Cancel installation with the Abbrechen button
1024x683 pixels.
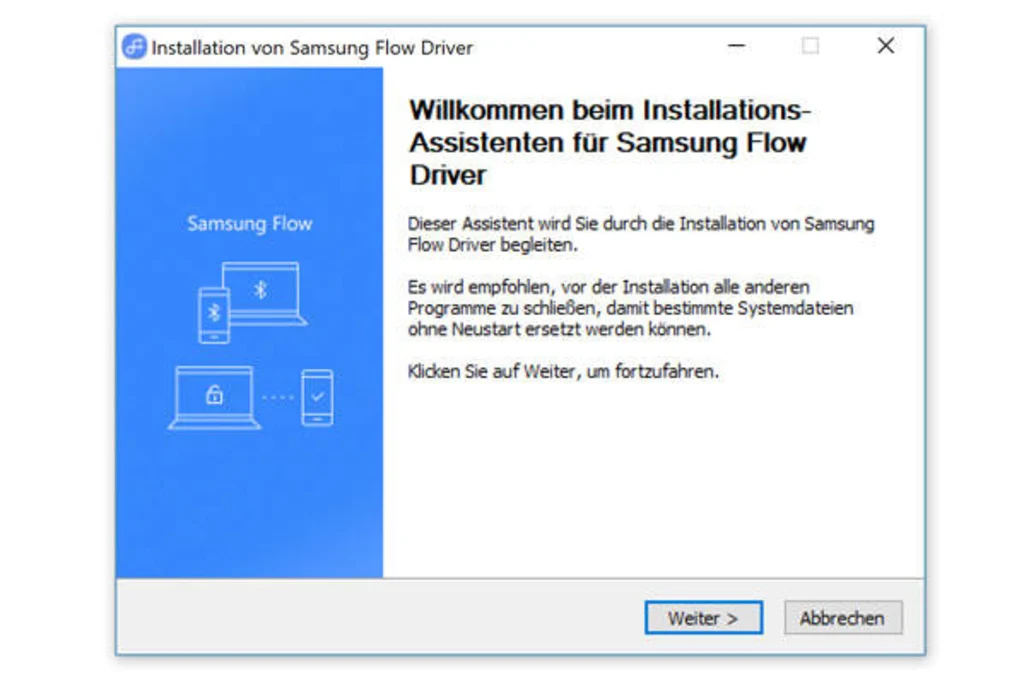842,617
